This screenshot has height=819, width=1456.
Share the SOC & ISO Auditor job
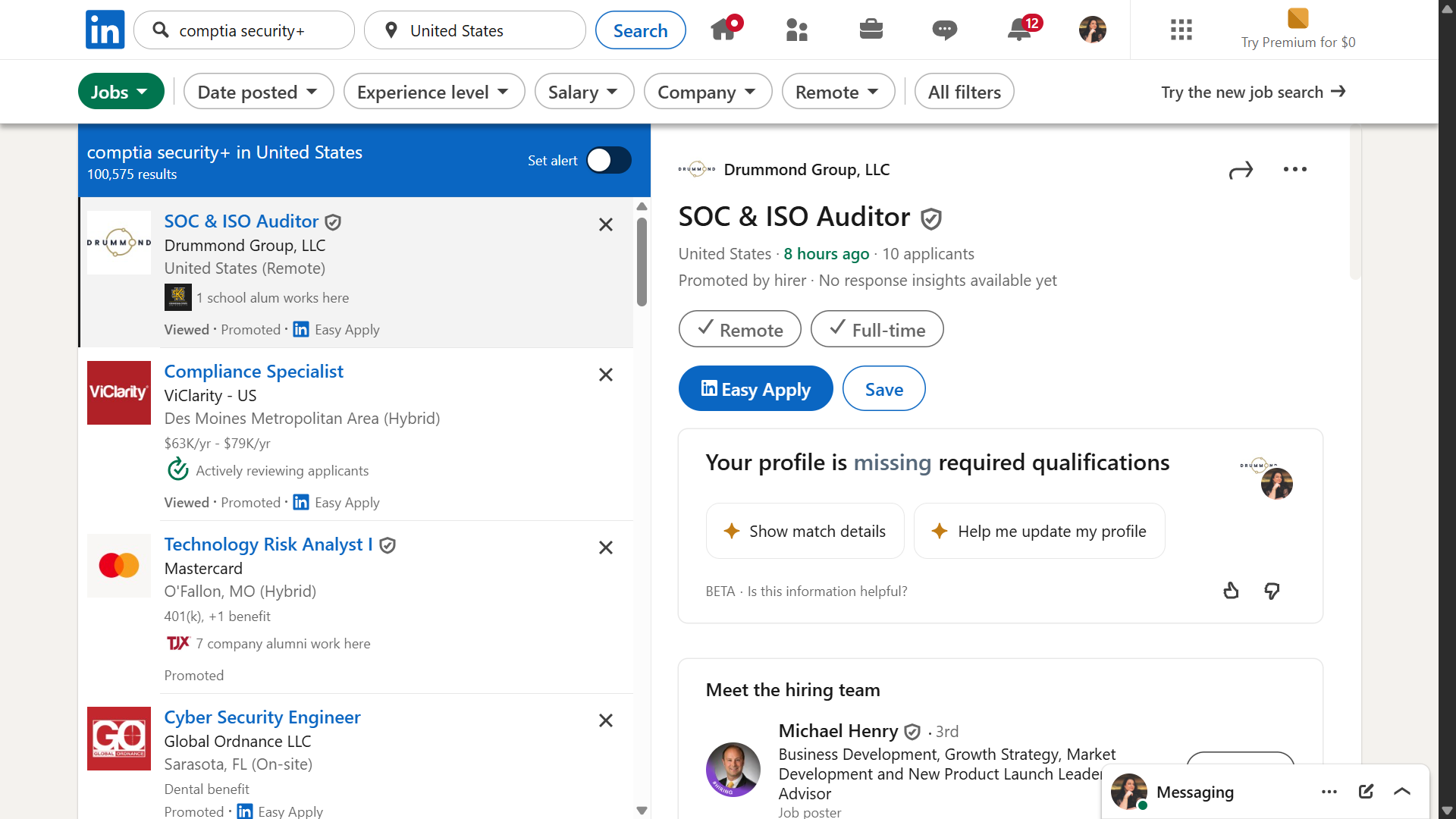pyautogui.click(x=1241, y=170)
